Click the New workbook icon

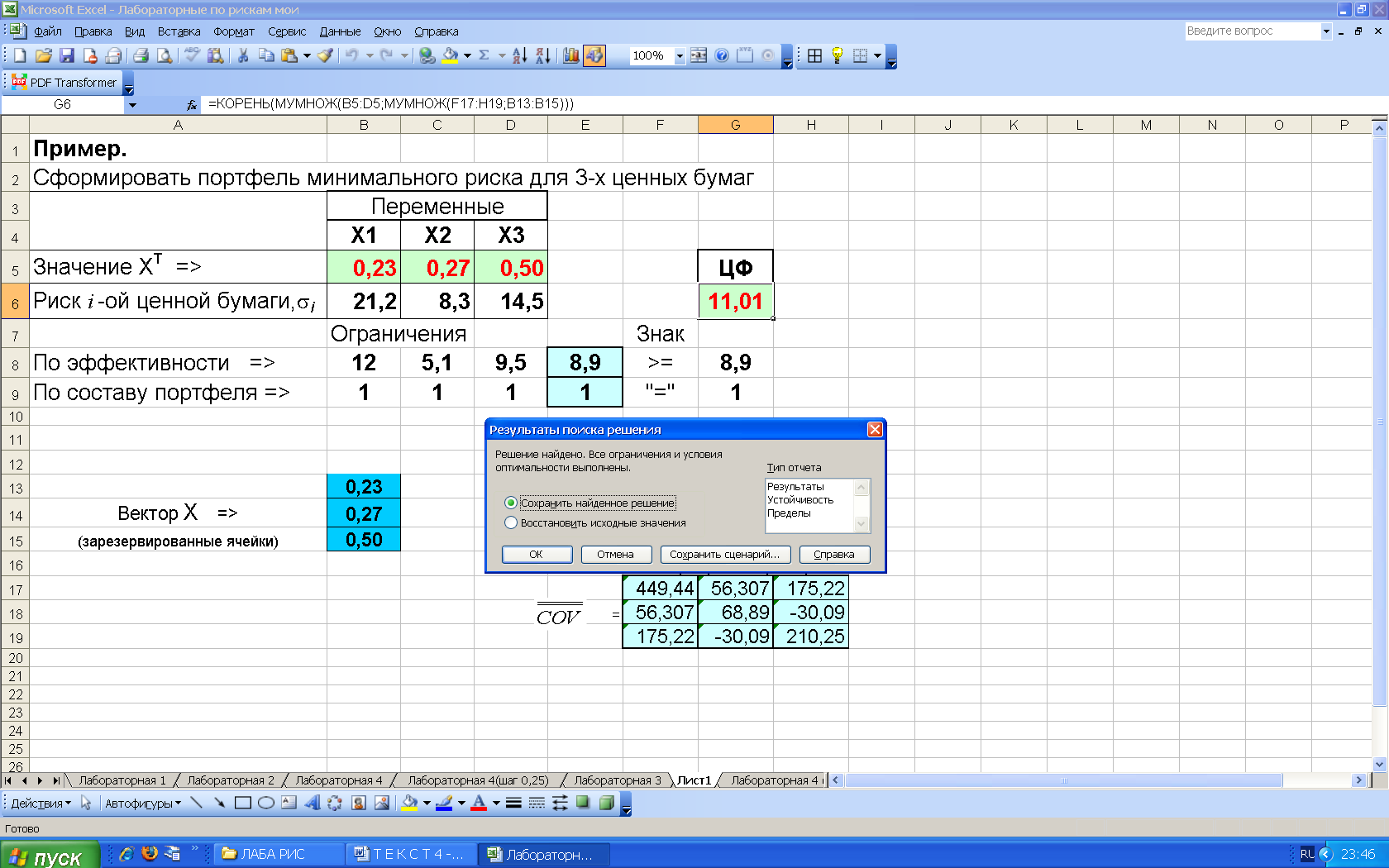pyautogui.click(x=20, y=55)
